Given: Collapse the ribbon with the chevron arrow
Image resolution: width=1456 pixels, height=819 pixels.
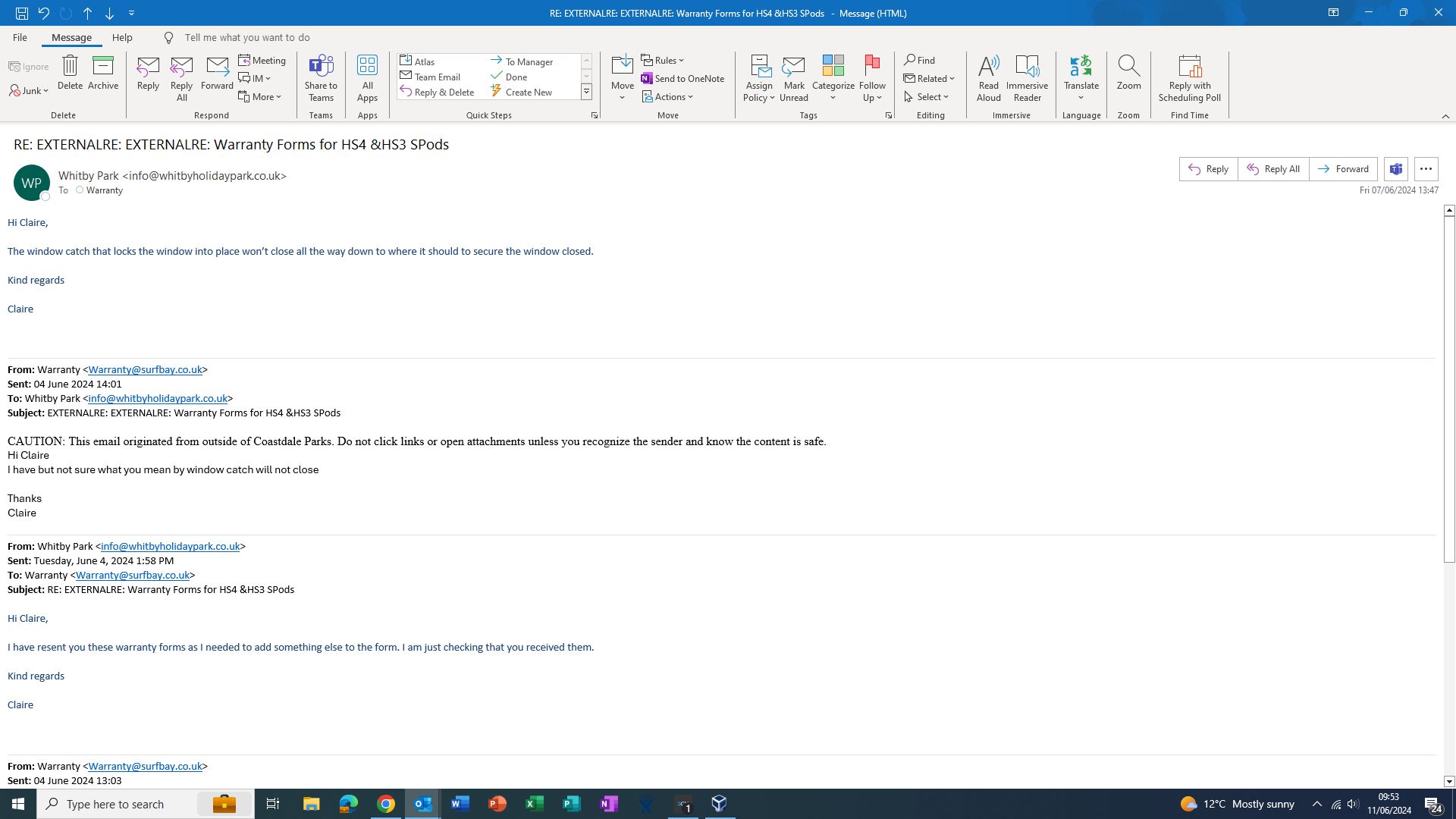Looking at the screenshot, I should click(x=1445, y=116).
